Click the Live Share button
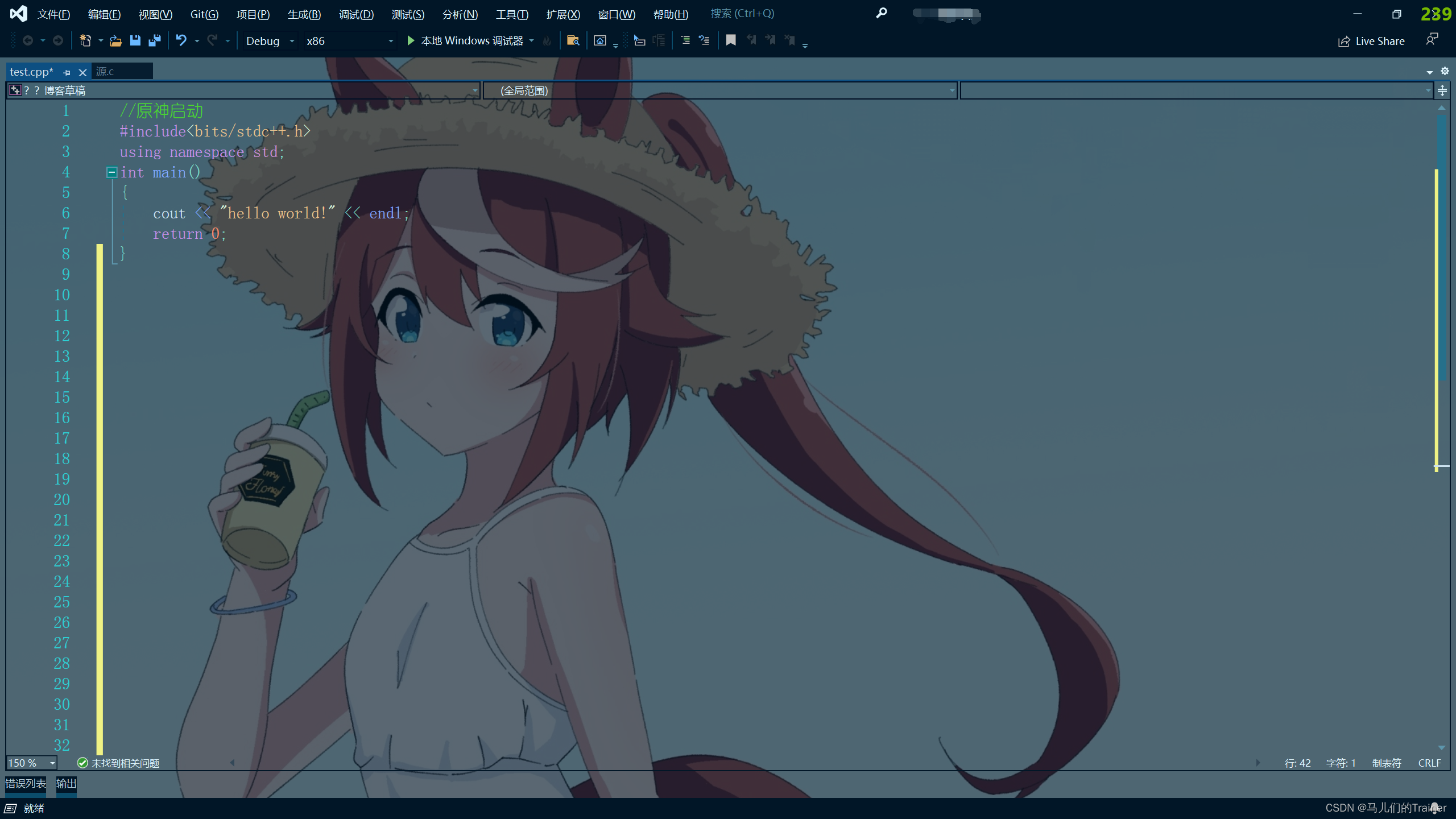The width and height of the screenshot is (1456, 819). tap(1371, 41)
